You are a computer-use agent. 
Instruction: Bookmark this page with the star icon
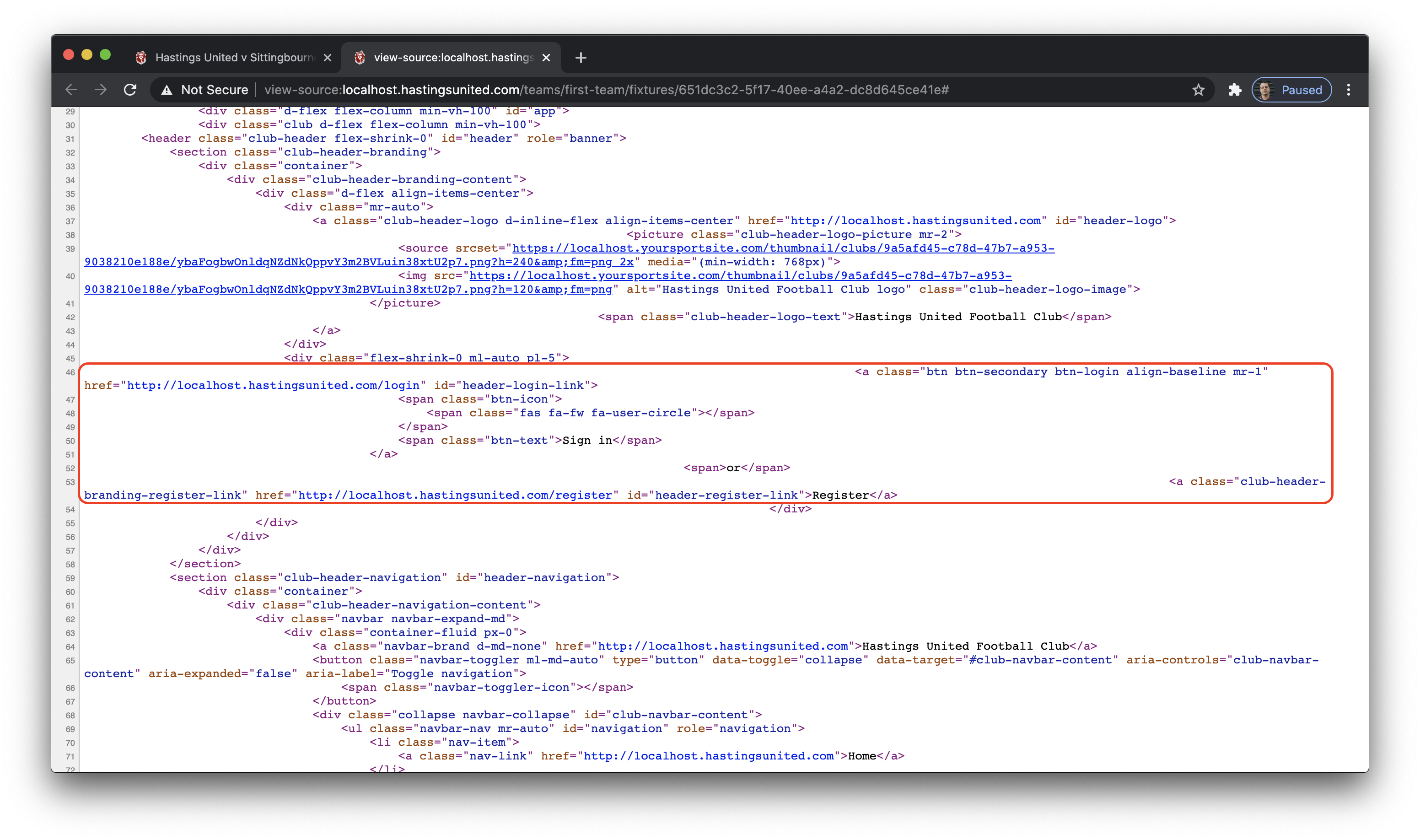[1198, 90]
